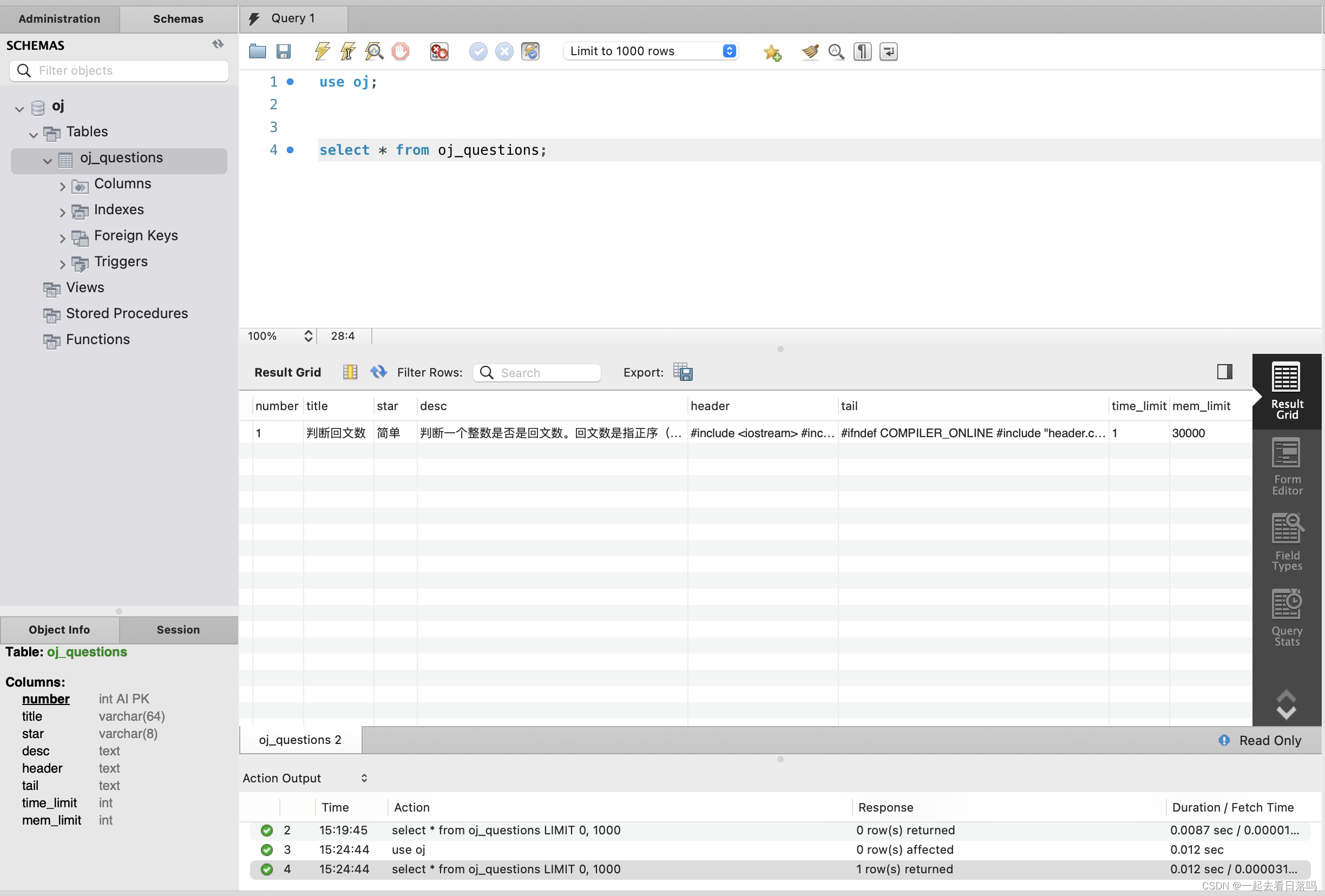Collapse the oj schema node
1325x896 pixels.
(19, 109)
